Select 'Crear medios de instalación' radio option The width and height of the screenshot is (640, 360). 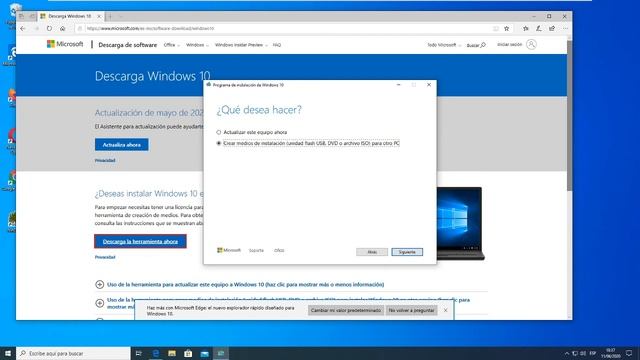219,143
